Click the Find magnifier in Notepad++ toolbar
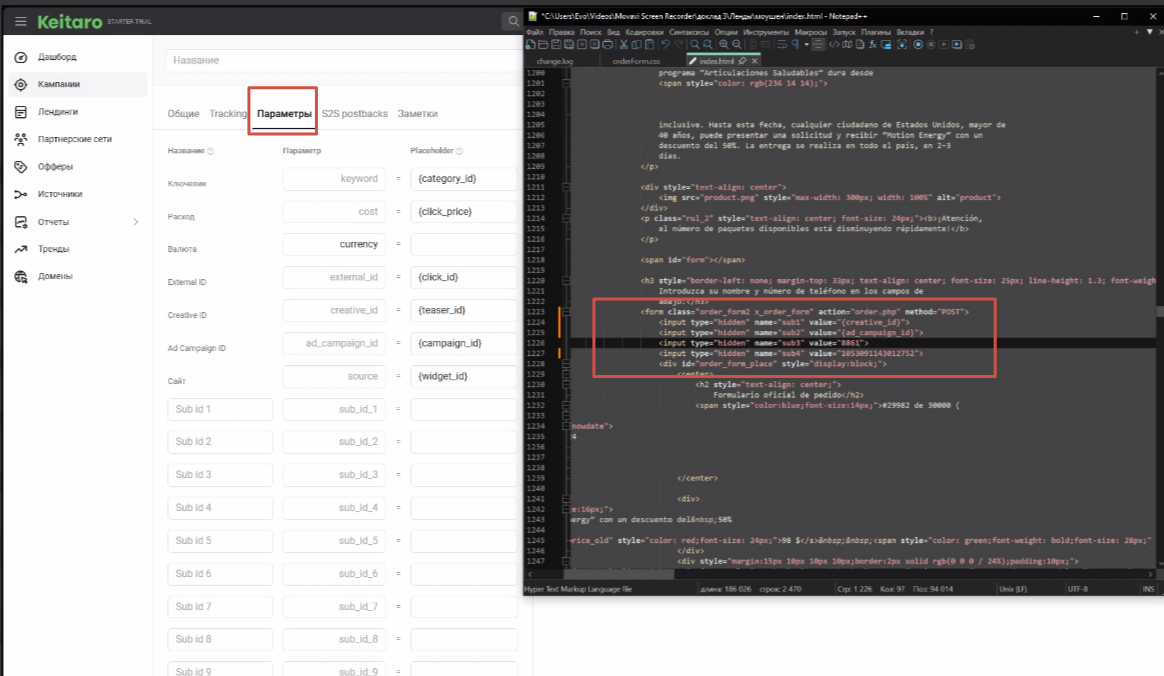 coord(694,45)
